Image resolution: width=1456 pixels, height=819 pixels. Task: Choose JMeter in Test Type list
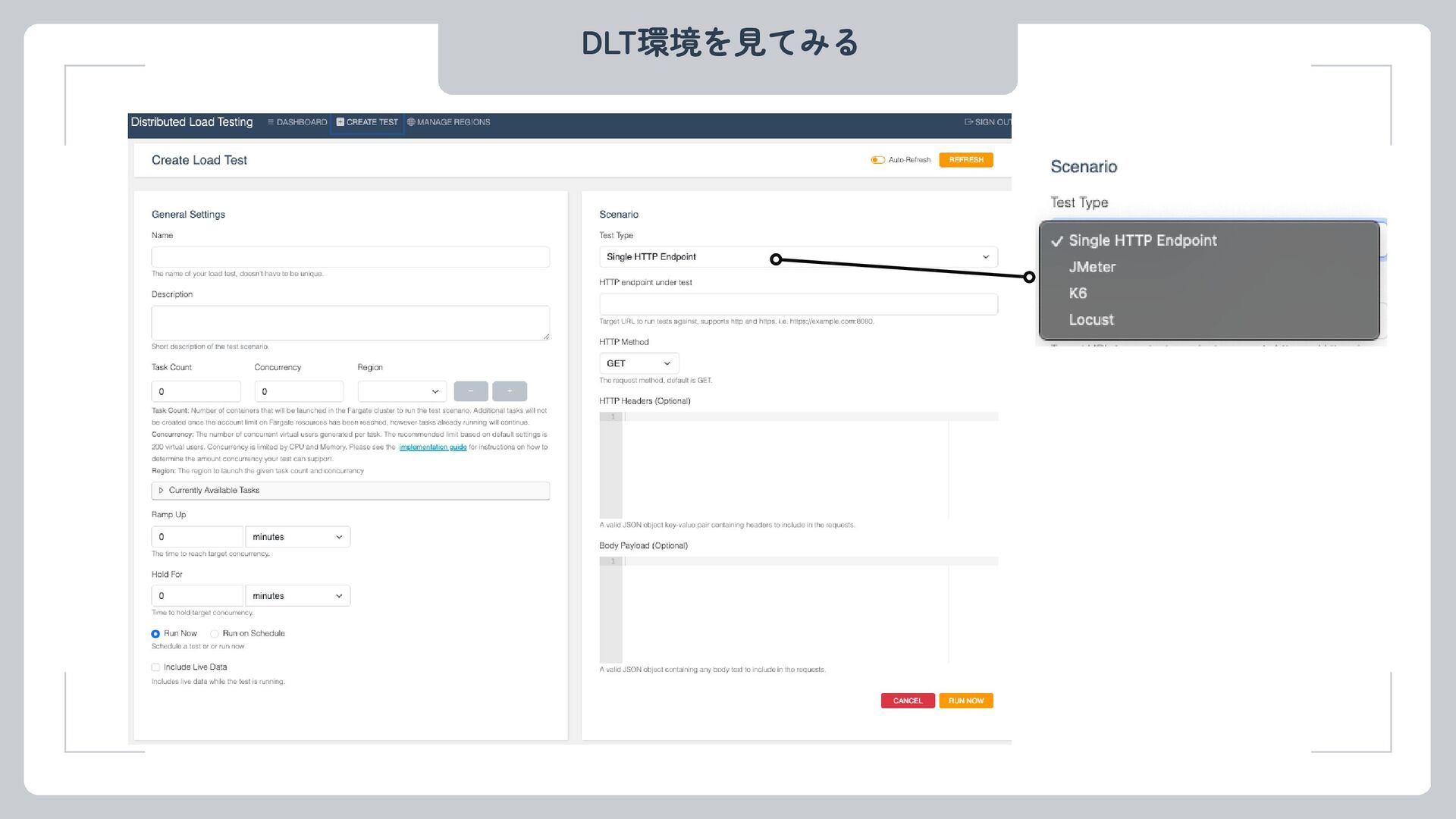(1092, 267)
